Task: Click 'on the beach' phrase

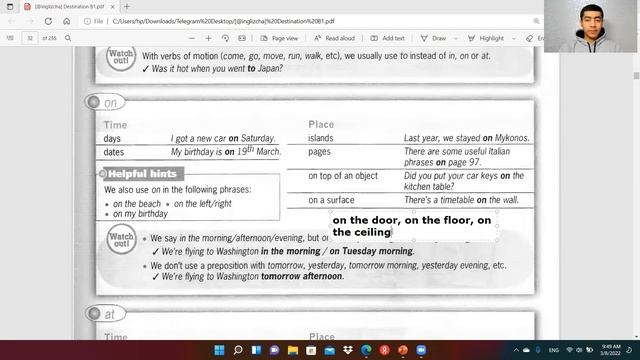Action: tap(137, 204)
